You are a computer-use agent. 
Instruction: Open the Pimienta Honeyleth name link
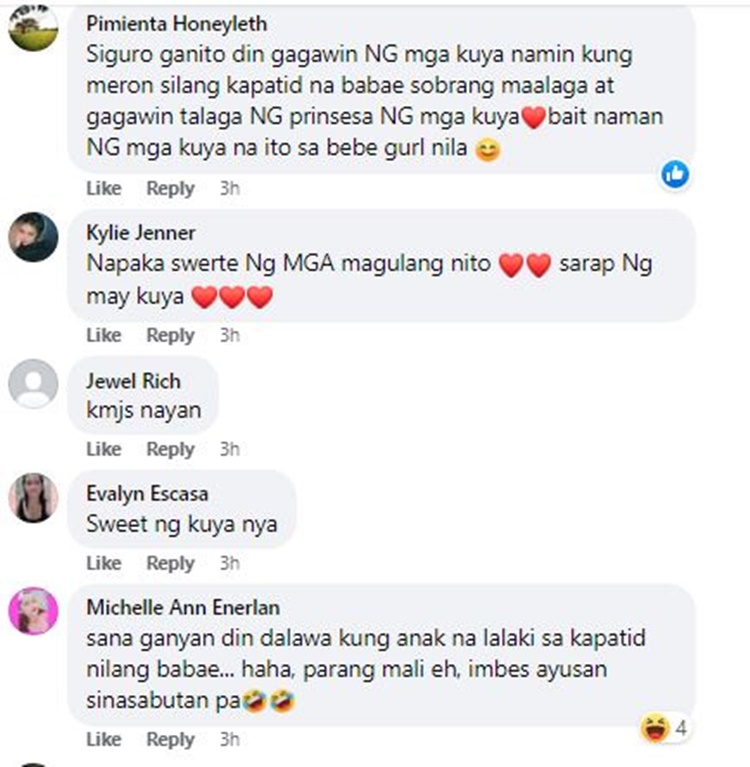(x=177, y=24)
